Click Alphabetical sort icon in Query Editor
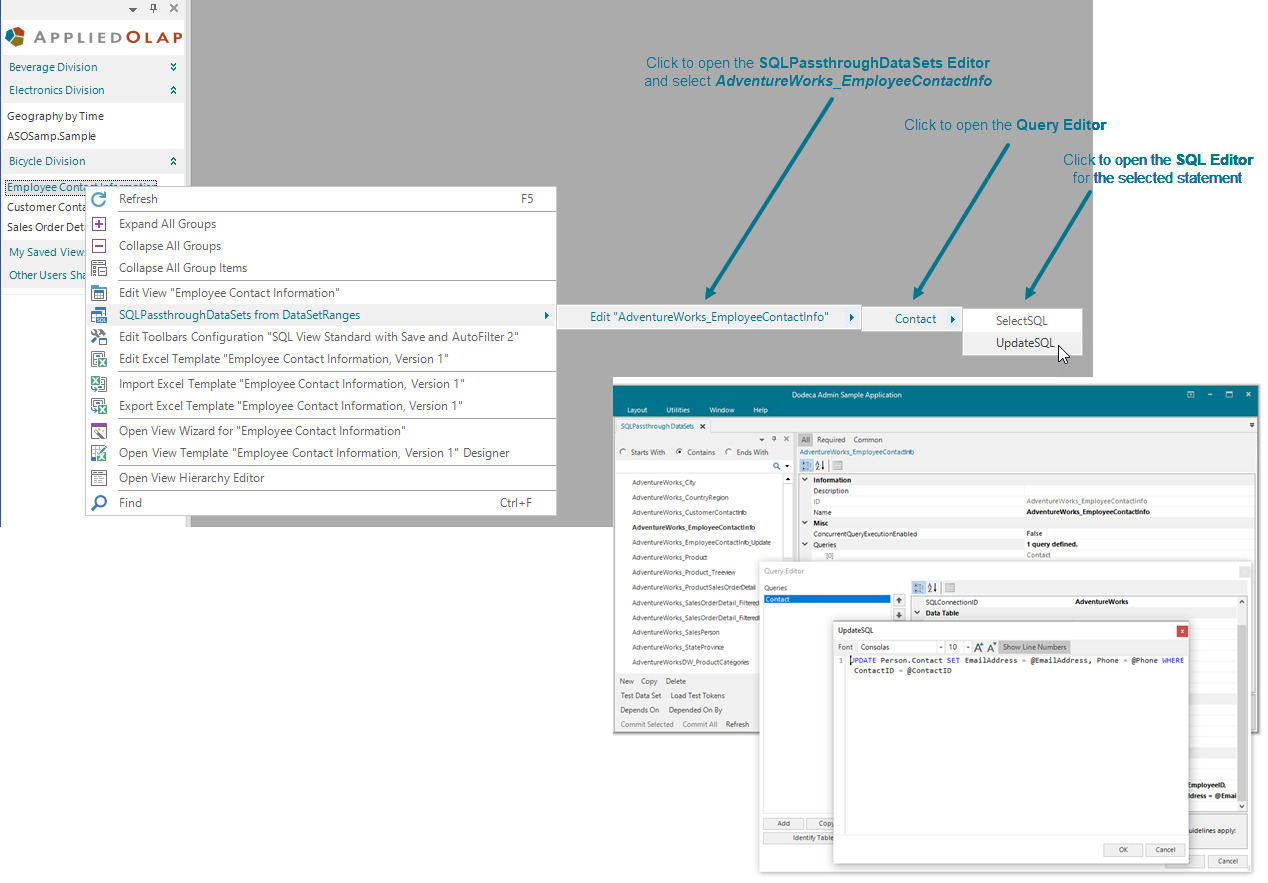The width and height of the screenshot is (1268, 883). click(x=932, y=587)
